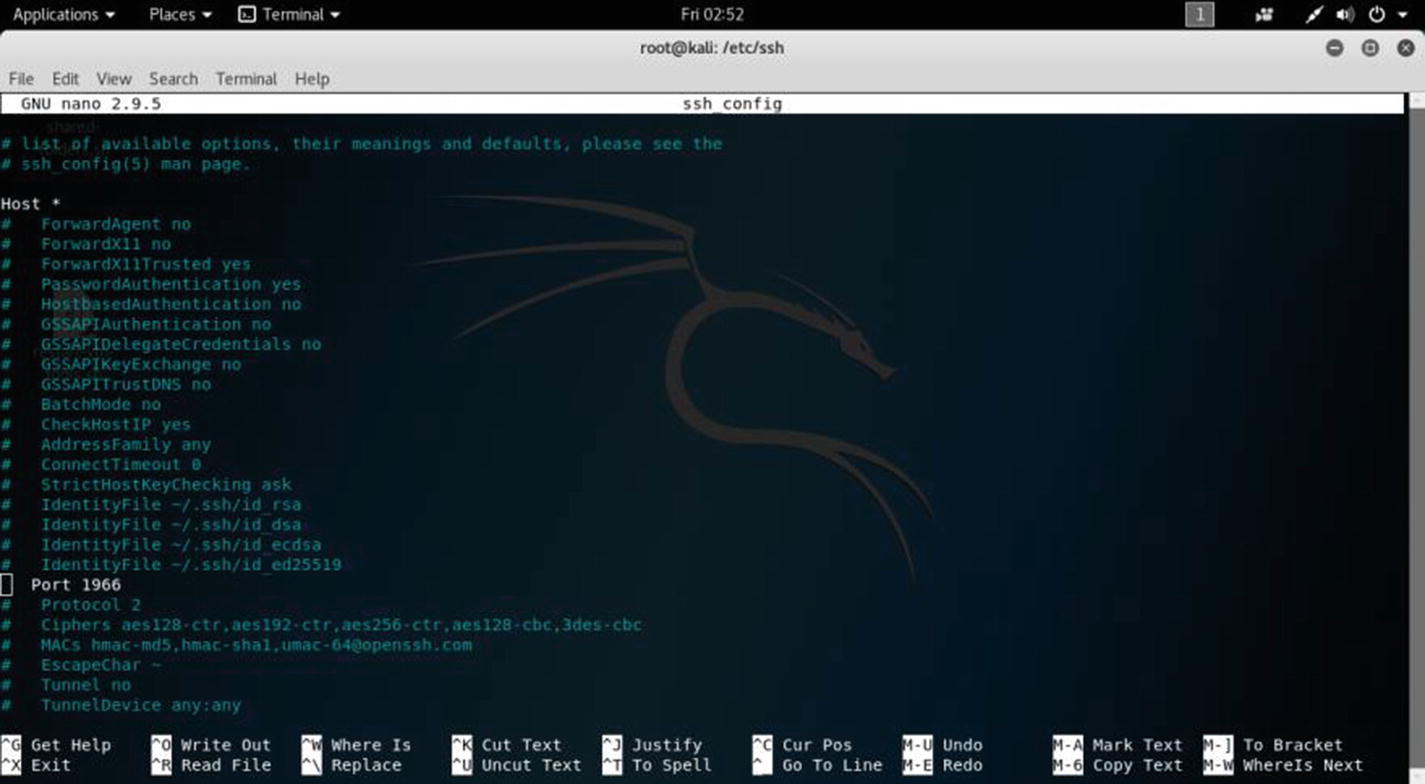Image resolution: width=1425 pixels, height=784 pixels.
Task: Open the Terminal menu in window menubar
Action: pos(246,79)
